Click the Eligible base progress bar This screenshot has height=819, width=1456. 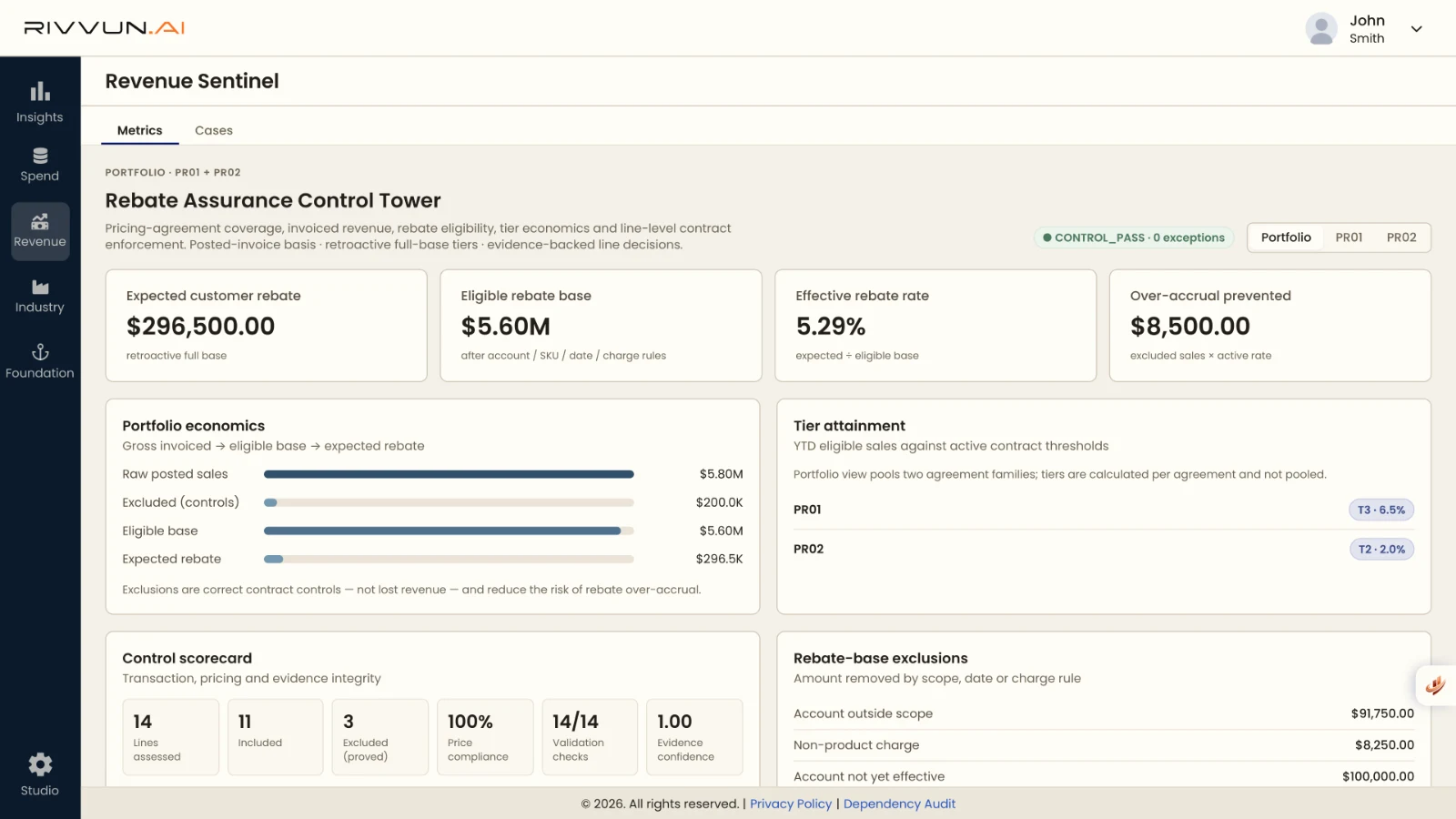coord(449,531)
